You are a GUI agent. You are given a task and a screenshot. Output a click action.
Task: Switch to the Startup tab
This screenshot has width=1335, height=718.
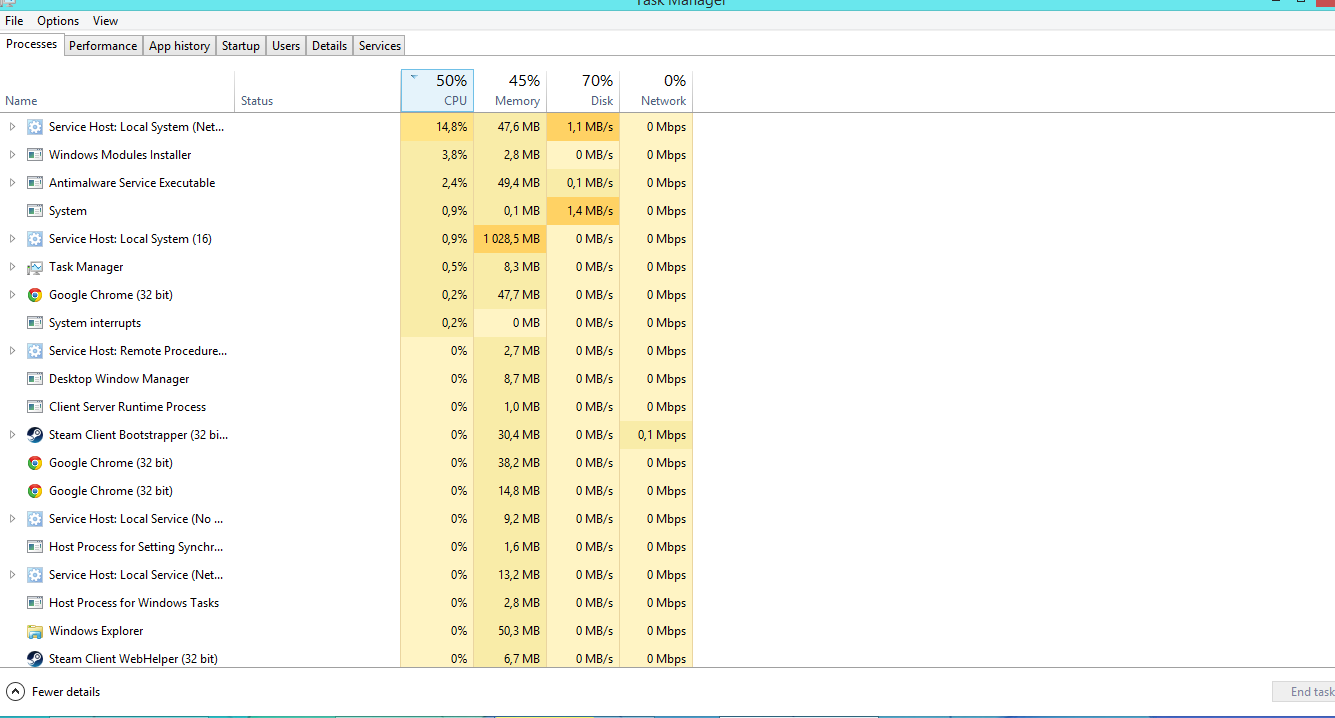tap(241, 46)
